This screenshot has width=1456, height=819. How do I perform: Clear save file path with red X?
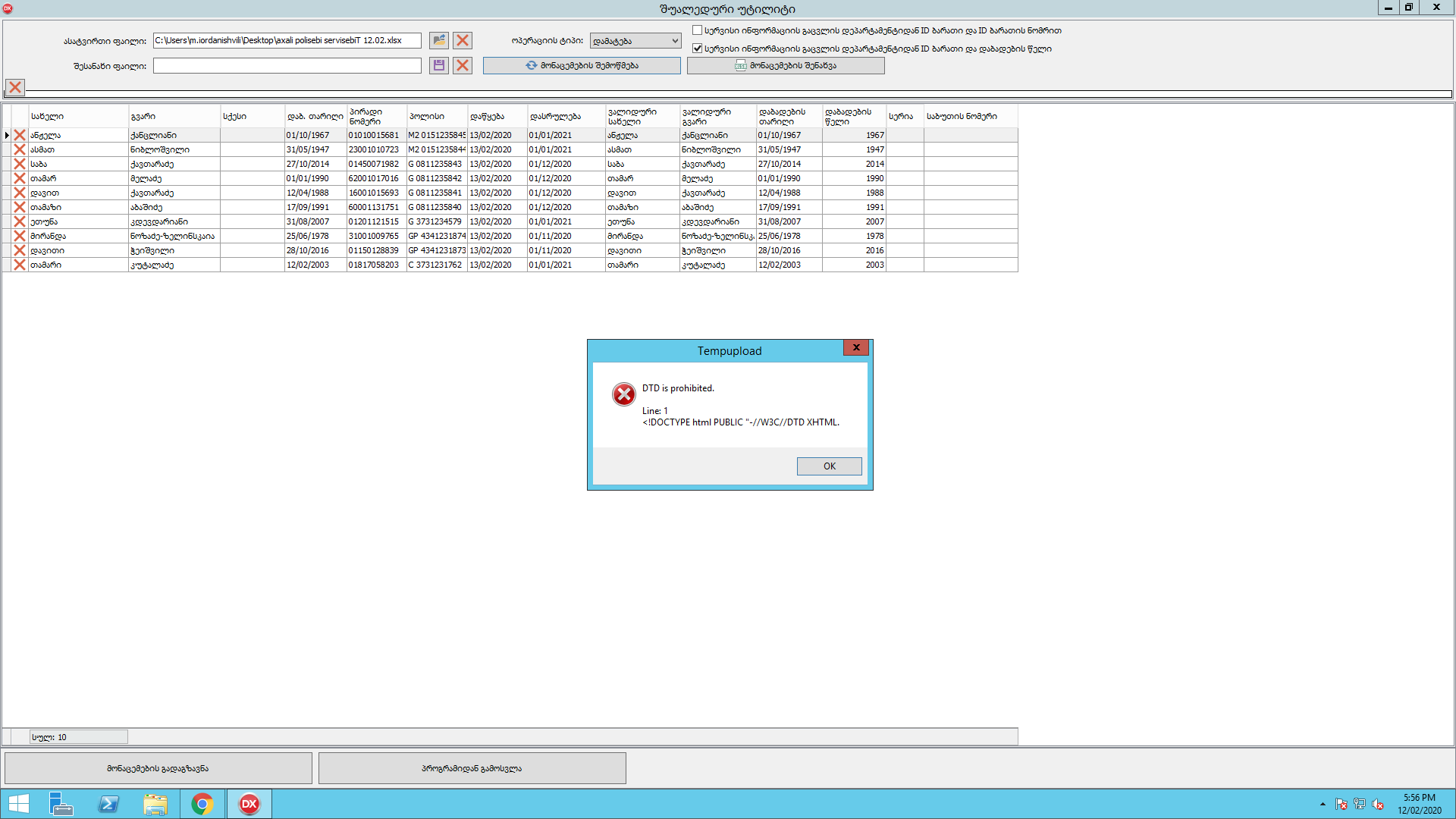click(x=463, y=65)
